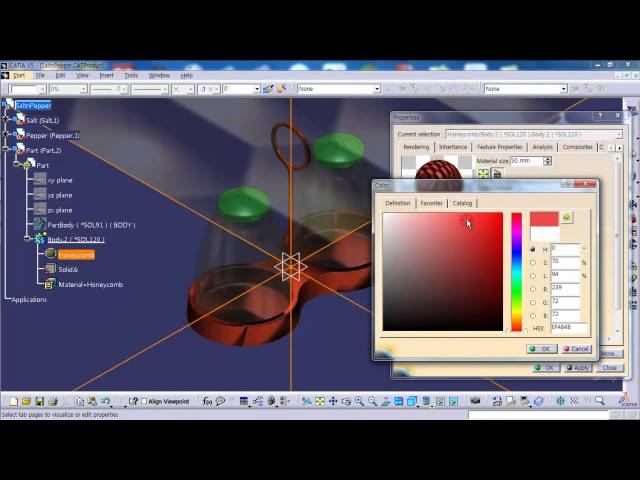Open the View menu
The height and width of the screenshot is (480, 640).
(82, 76)
